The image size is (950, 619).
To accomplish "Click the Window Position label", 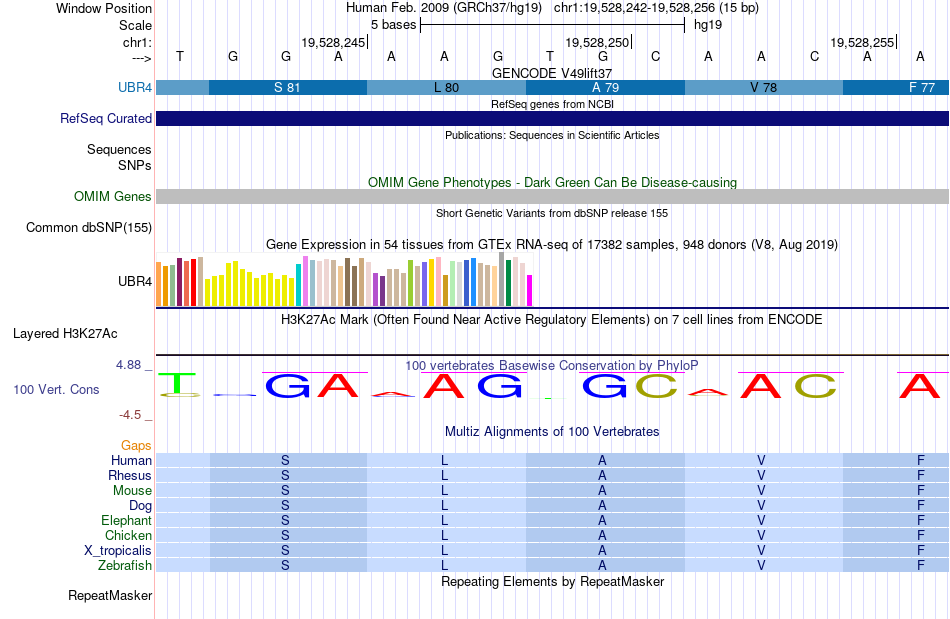I will point(104,8).
